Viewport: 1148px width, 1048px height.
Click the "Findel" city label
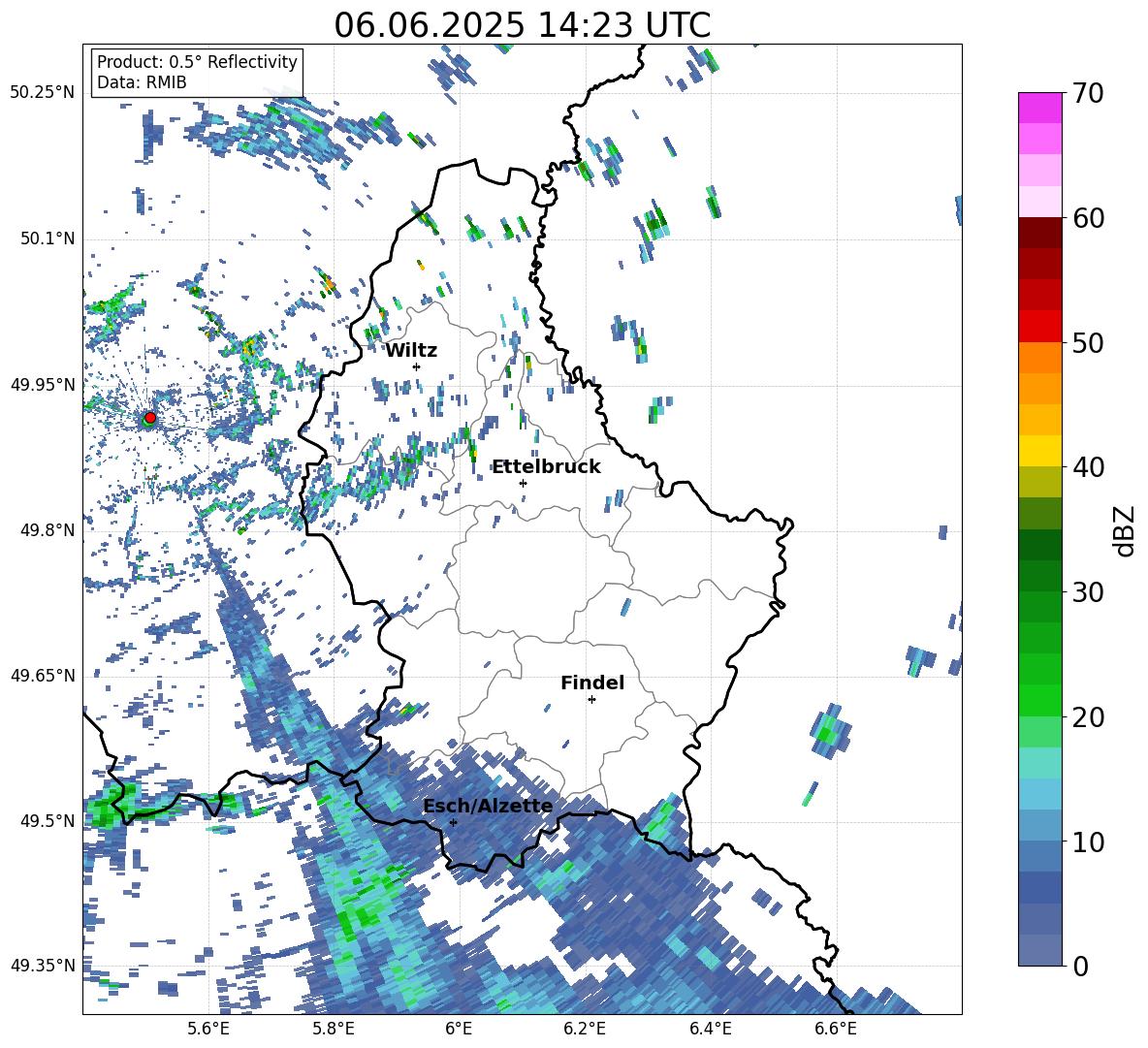[x=592, y=683]
